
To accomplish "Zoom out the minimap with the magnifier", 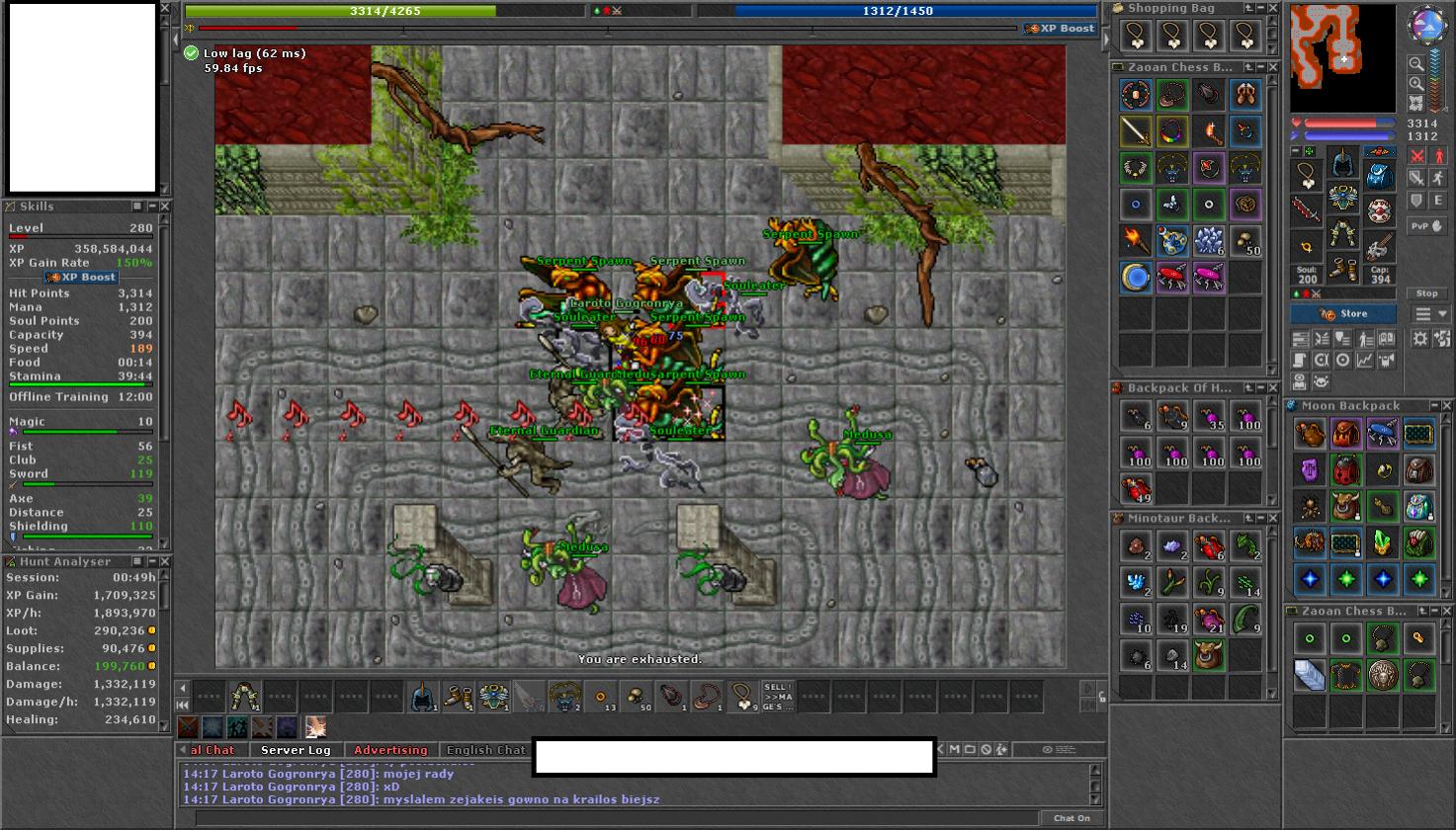I will [x=1416, y=64].
